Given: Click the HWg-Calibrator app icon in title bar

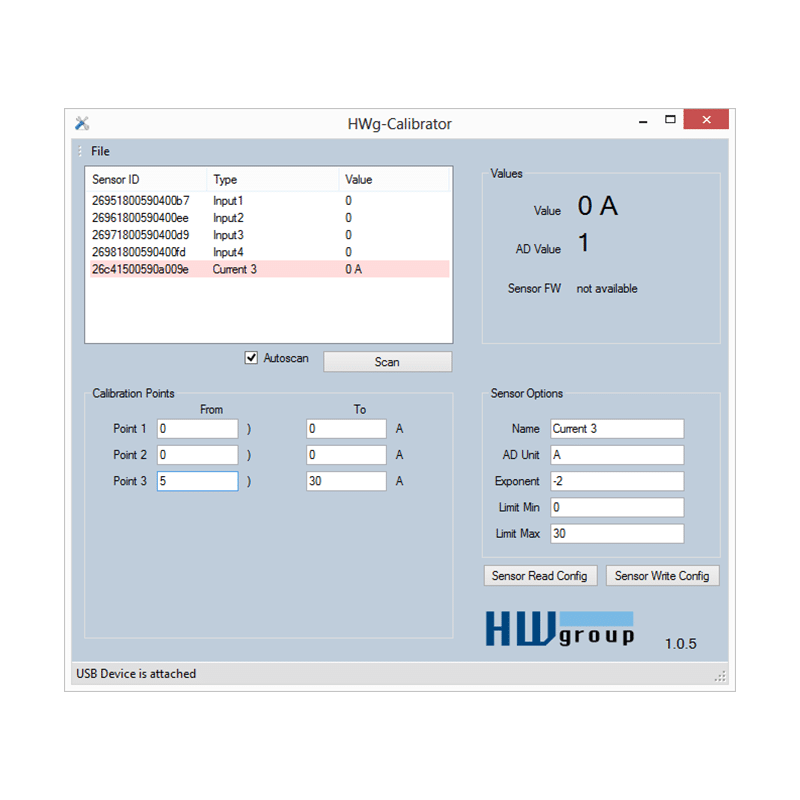Looking at the screenshot, I should point(82,123).
